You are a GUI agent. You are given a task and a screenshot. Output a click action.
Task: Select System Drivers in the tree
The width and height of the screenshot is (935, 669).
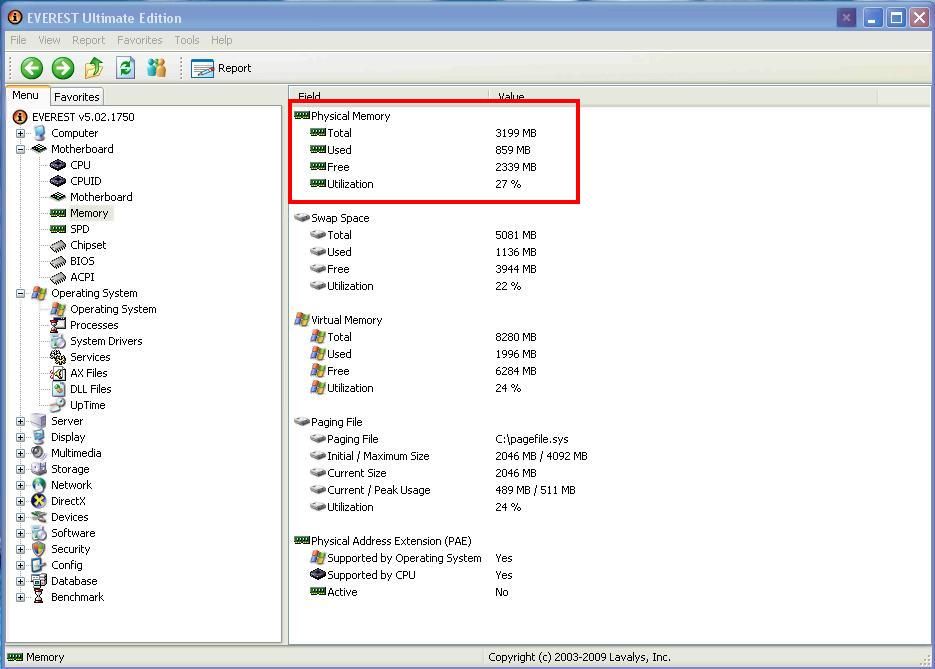[106, 341]
